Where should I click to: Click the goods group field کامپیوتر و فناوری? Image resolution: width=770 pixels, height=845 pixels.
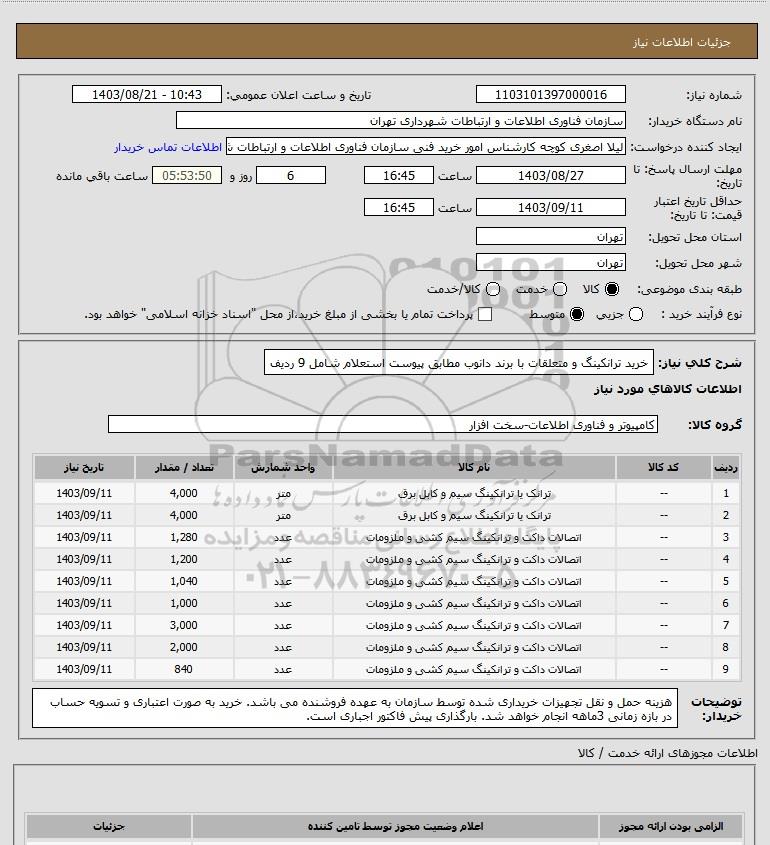[x=383, y=425]
